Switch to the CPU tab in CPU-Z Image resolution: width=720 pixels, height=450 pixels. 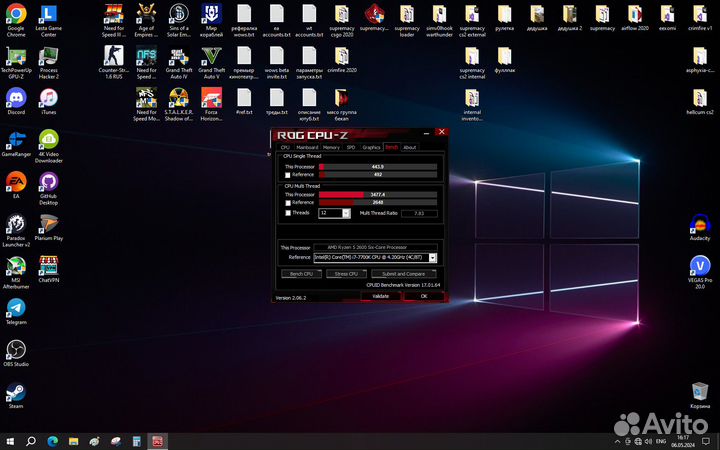285,147
